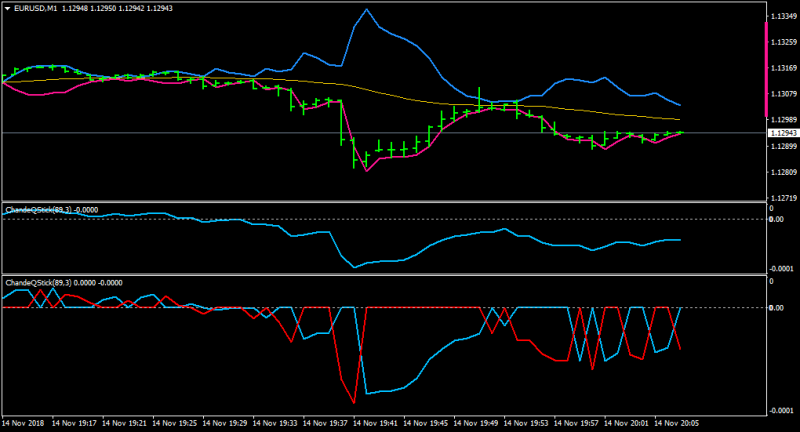Click the 14 Nov 19:17 time label

pyautogui.click(x=74, y=423)
